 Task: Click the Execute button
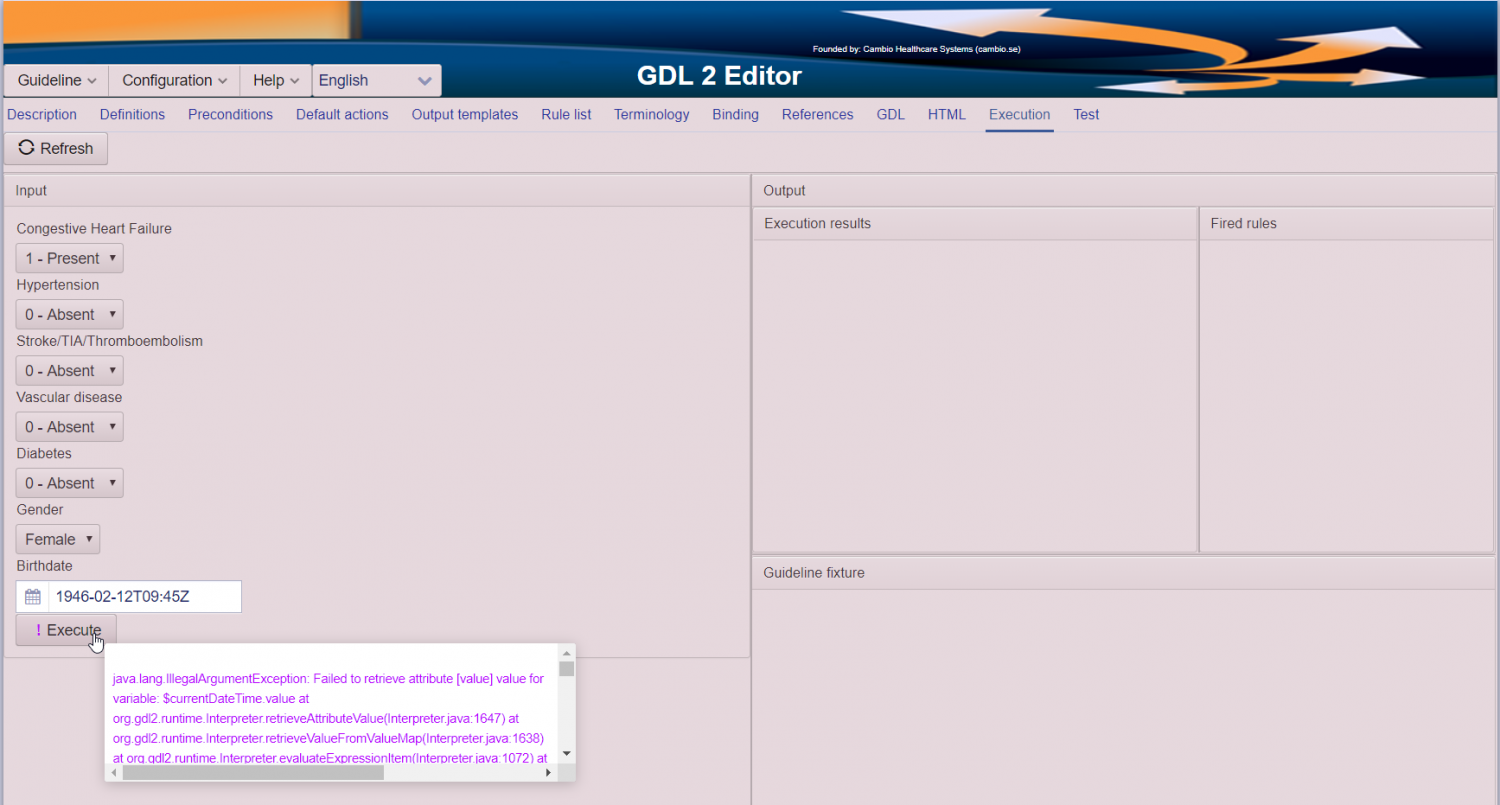click(x=66, y=630)
